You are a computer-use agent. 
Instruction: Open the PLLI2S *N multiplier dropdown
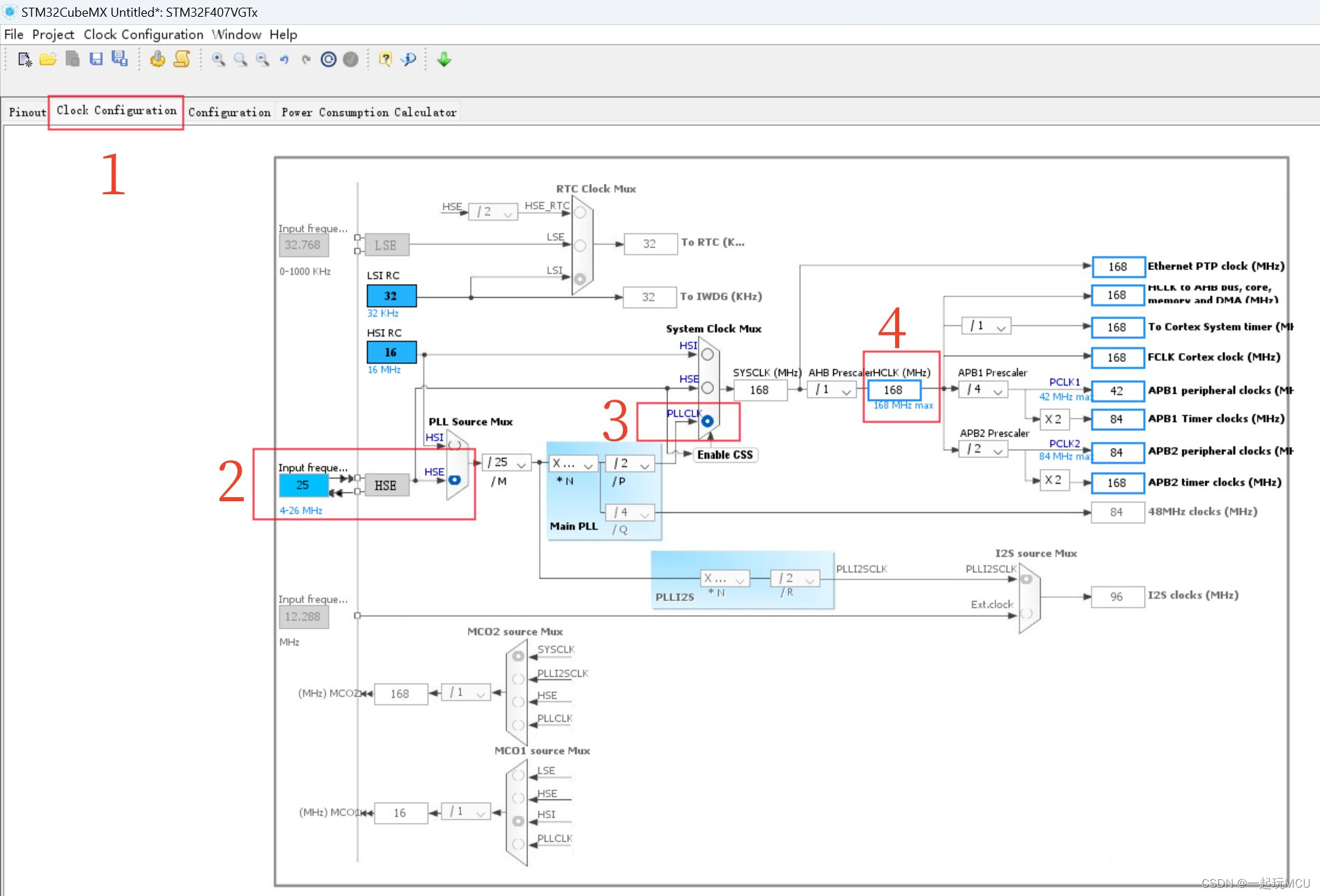point(724,579)
